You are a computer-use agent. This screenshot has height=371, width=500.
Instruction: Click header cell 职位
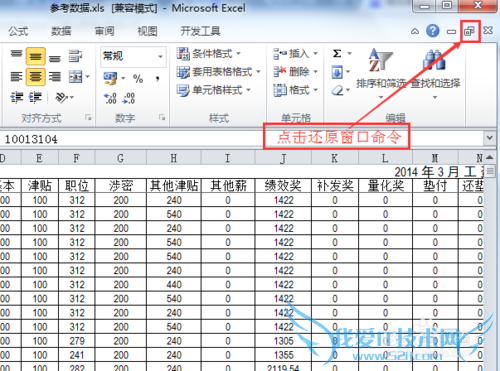click(x=77, y=186)
